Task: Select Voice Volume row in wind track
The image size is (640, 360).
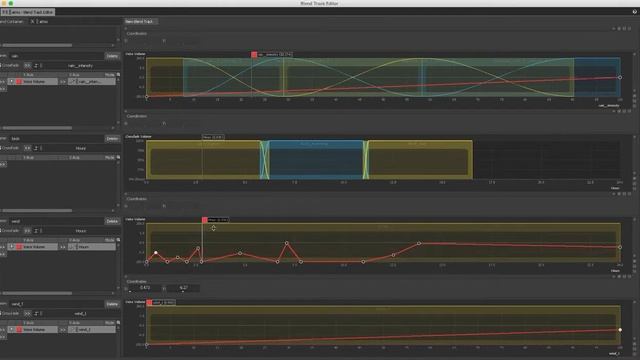Action: (33, 247)
